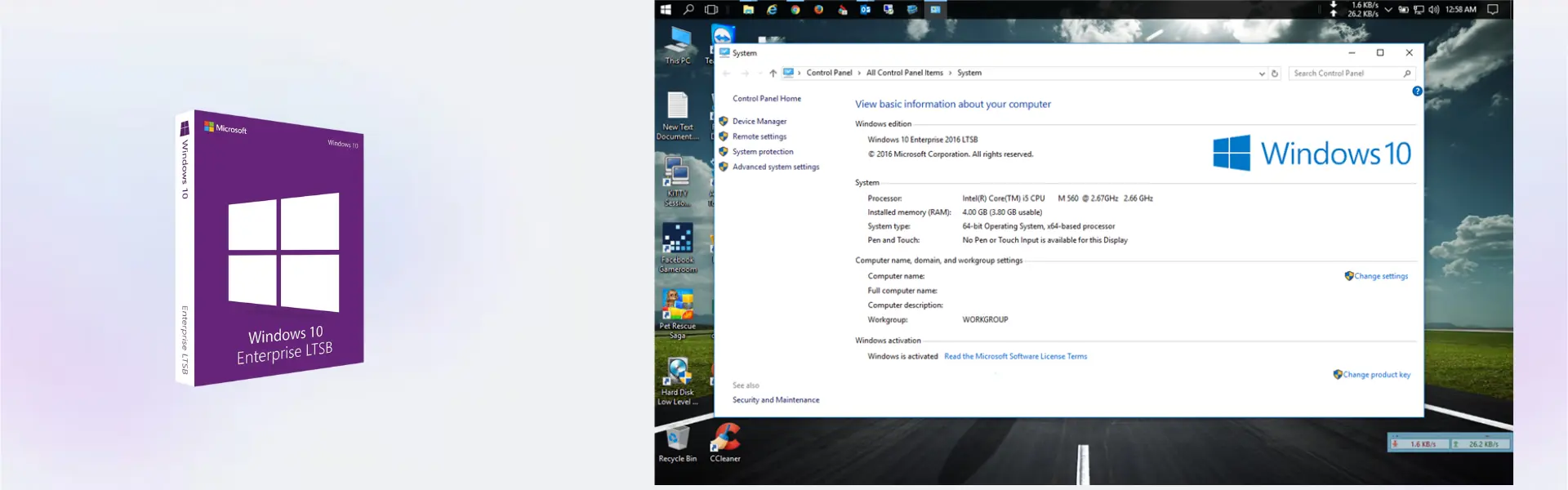Click the 4.00 GB installed memory value
Screen dimensions: 1568x490
(x=1002, y=212)
